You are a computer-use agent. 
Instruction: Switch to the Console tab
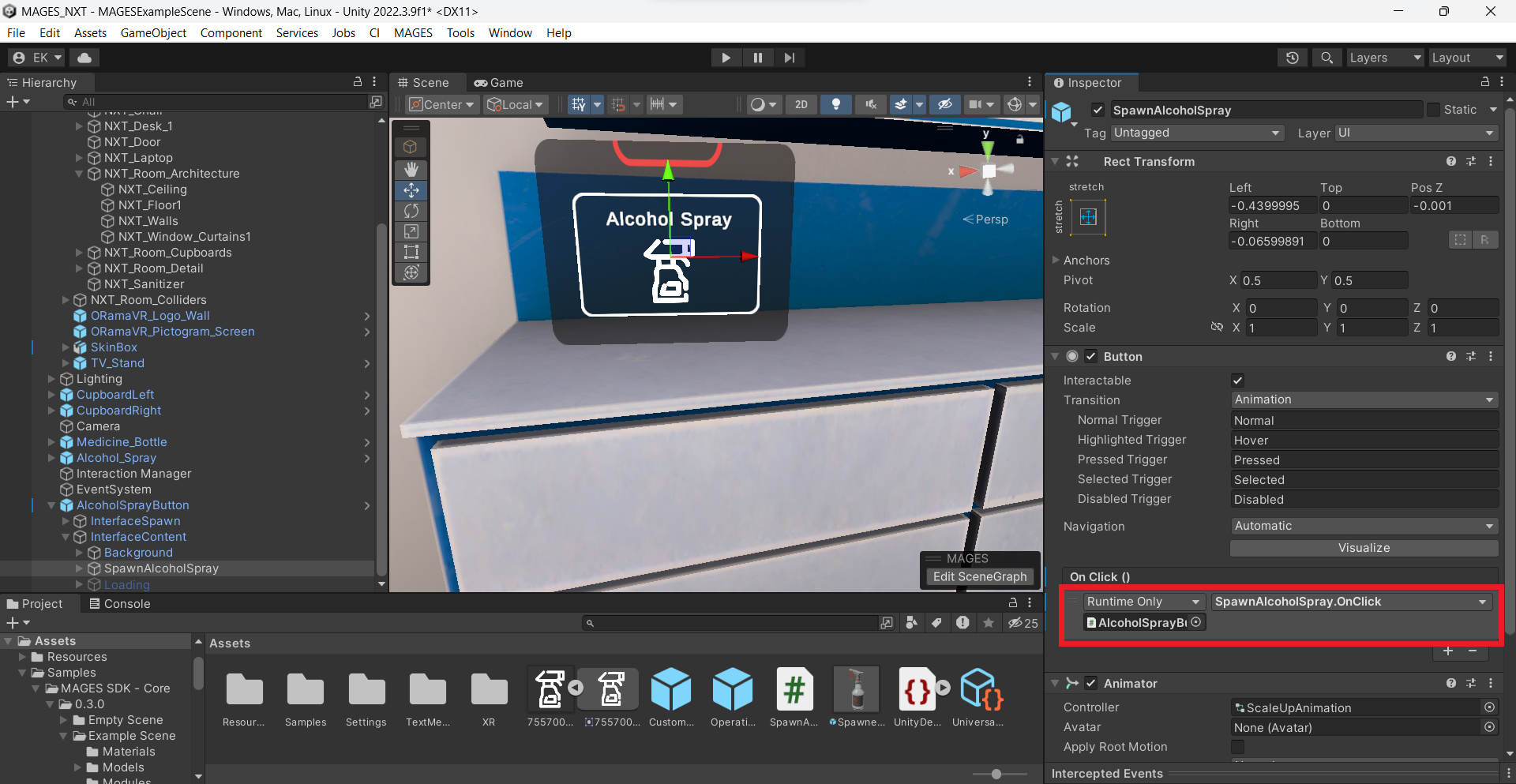point(120,604)
